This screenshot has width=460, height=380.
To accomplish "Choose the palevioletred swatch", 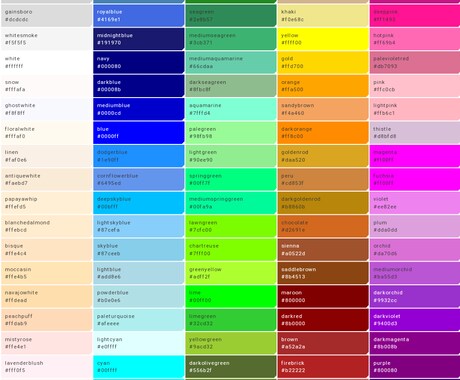I will [415, 62].
